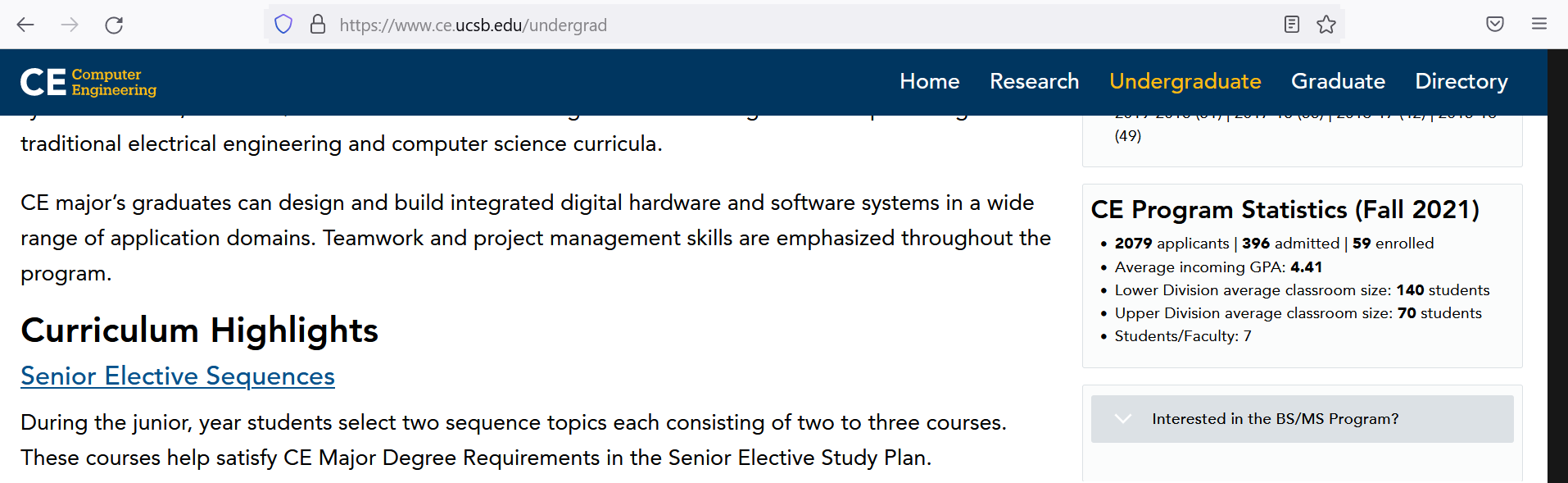Follow the Senior Elective Sequences link

[178, 376]
